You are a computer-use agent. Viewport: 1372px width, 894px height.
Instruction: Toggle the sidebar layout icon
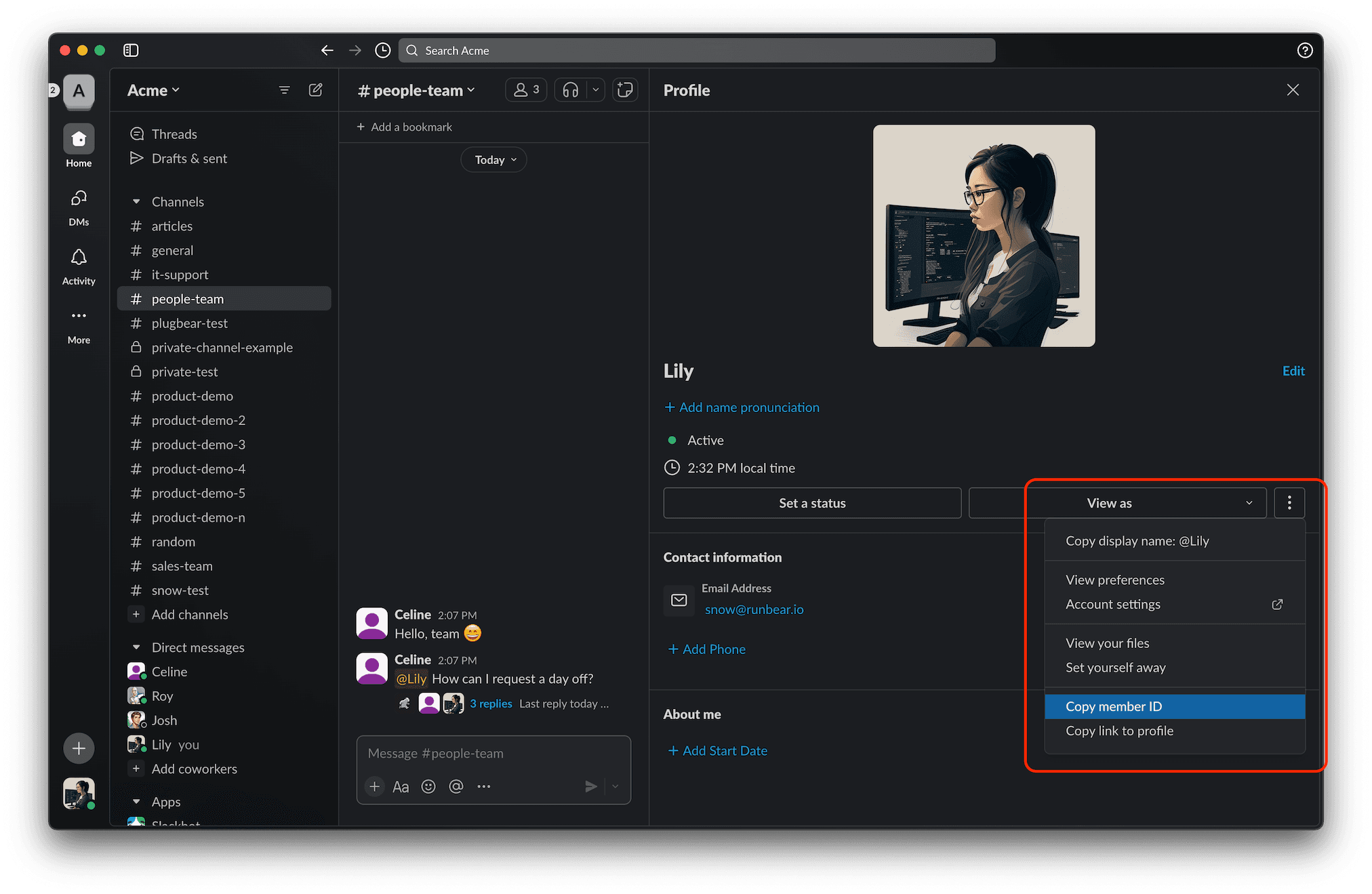131,50
